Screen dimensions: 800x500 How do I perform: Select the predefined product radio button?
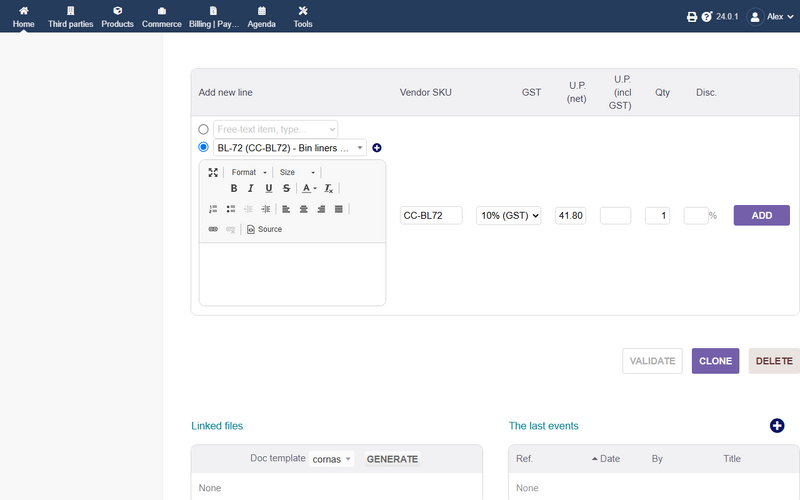point(204,147)
